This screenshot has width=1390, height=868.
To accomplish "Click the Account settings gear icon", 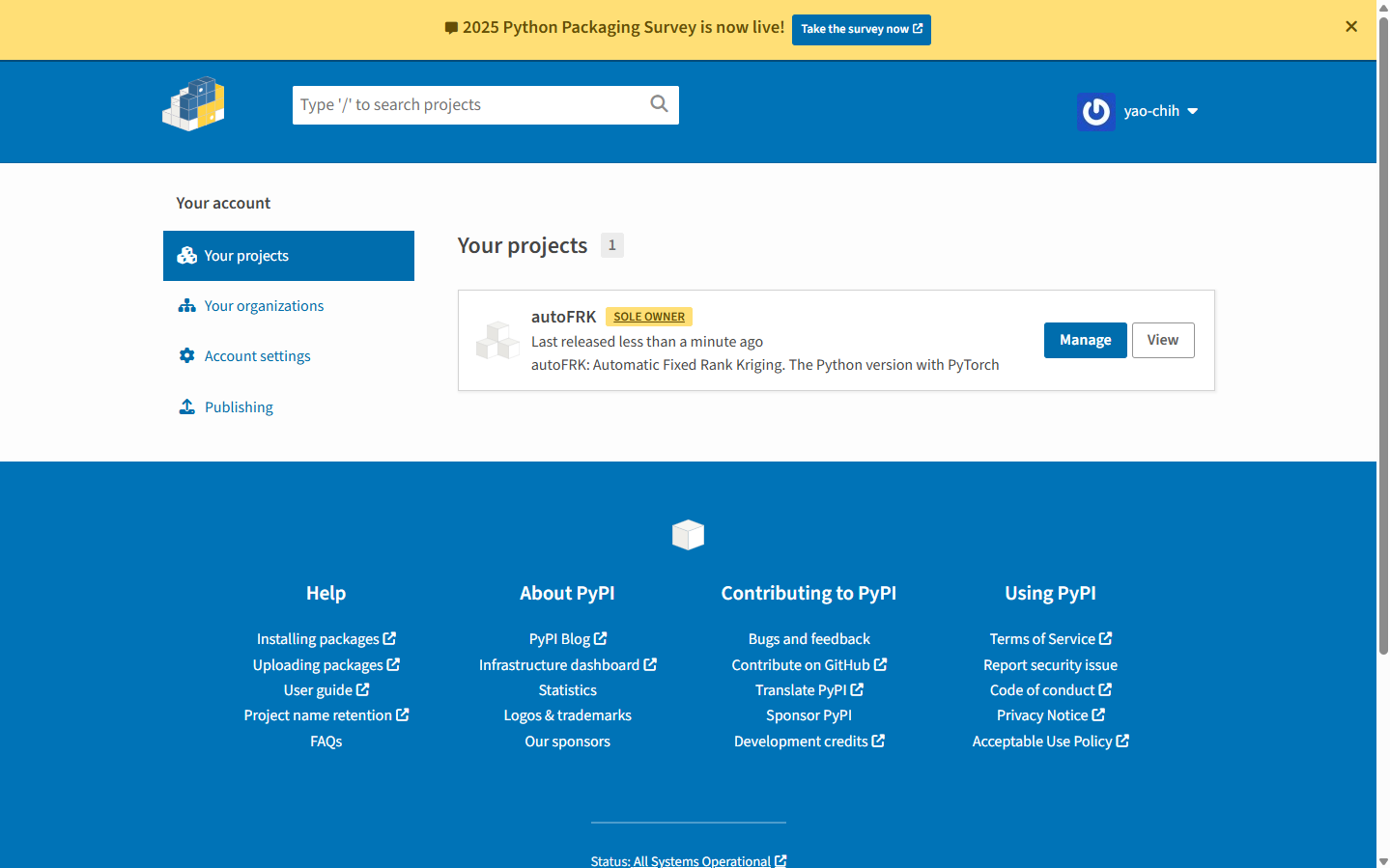I will pos(186,356).
